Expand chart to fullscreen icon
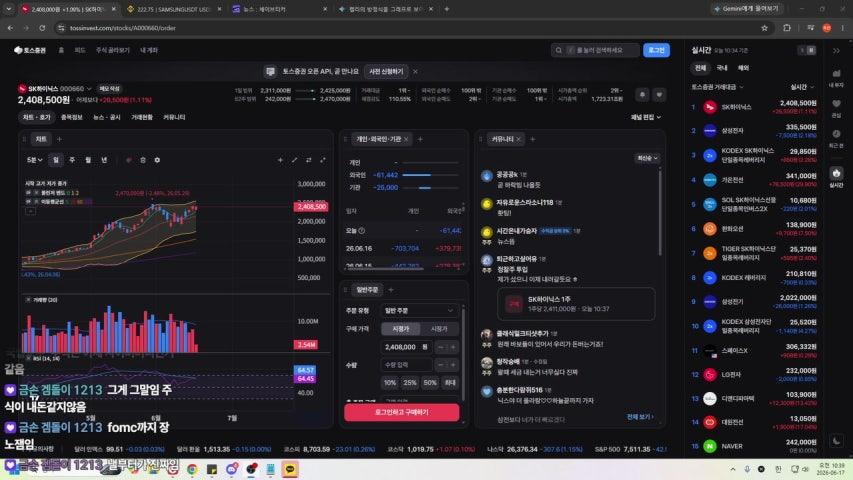The image size is (853, 480). pyautogui.click(x=323, y=160)
